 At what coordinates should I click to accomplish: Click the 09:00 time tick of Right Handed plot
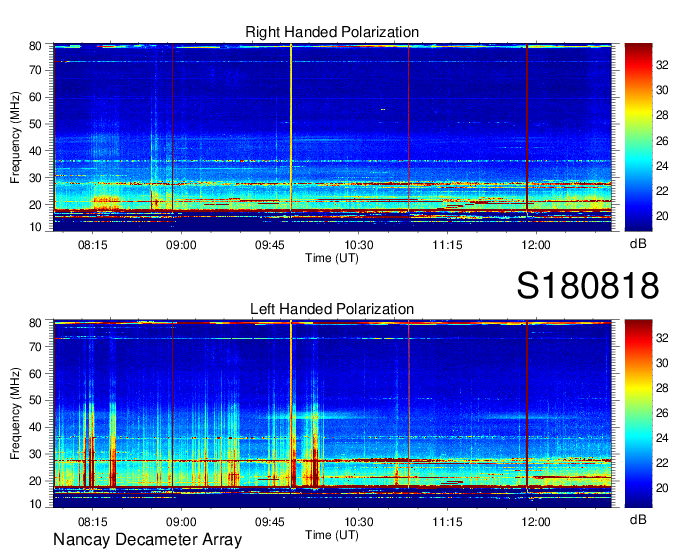[x=181, y=245]
